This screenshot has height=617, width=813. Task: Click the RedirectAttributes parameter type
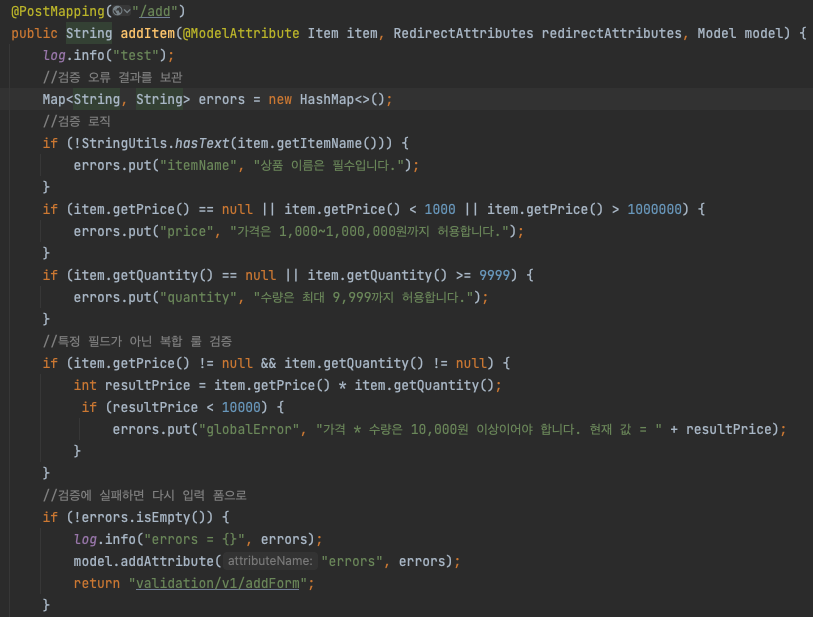tap(463, 33)
